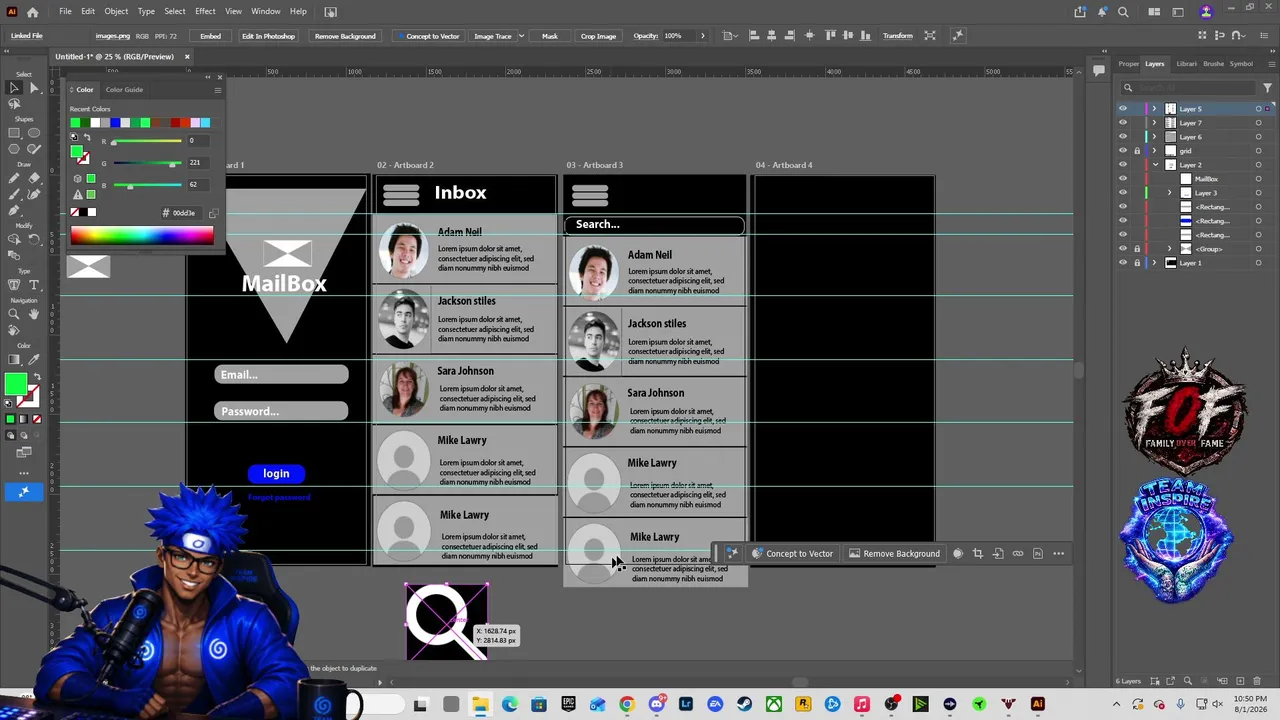Open the Window menu
Screen dimensions: 1280x720
click(265, 12)
